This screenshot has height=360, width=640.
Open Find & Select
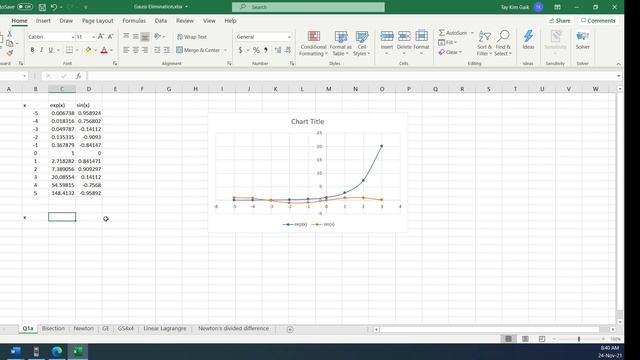click(x=503, y=43)
